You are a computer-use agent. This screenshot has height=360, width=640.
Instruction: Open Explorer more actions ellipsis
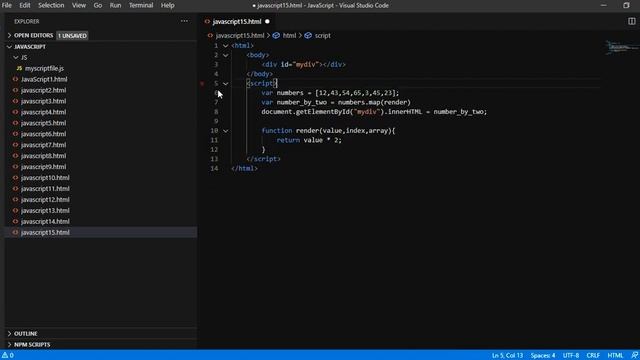[x=184, y=21]
